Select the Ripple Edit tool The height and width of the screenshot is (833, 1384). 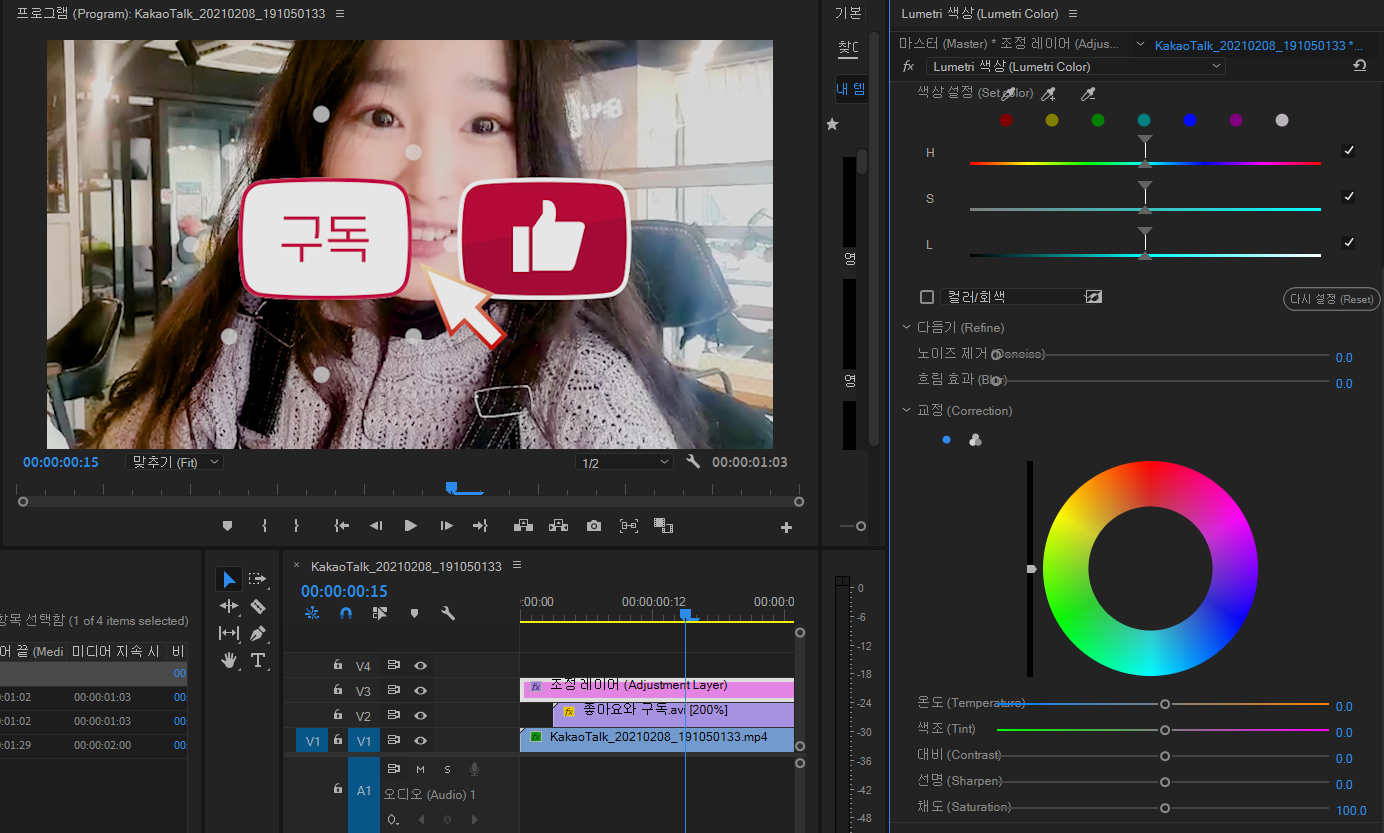[x=229, y=606]
